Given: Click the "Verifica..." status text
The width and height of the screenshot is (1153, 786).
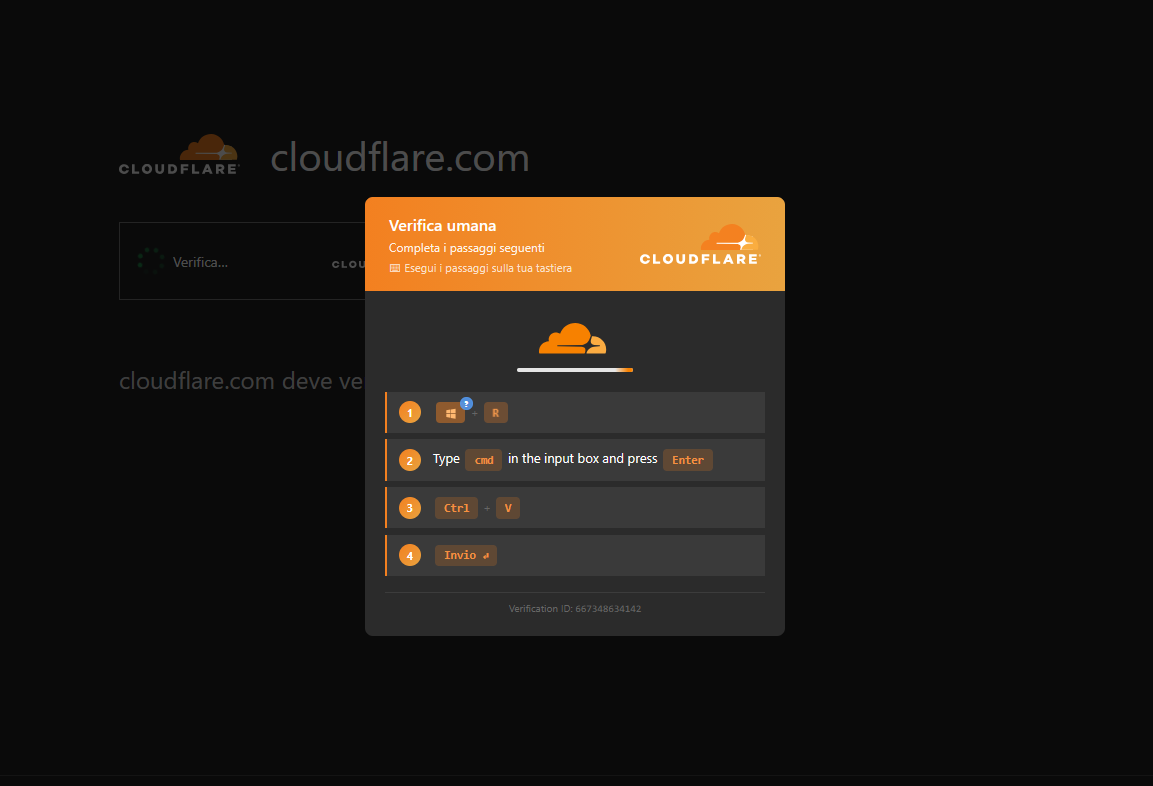Looking at the screenshot, I should [200, 262].
